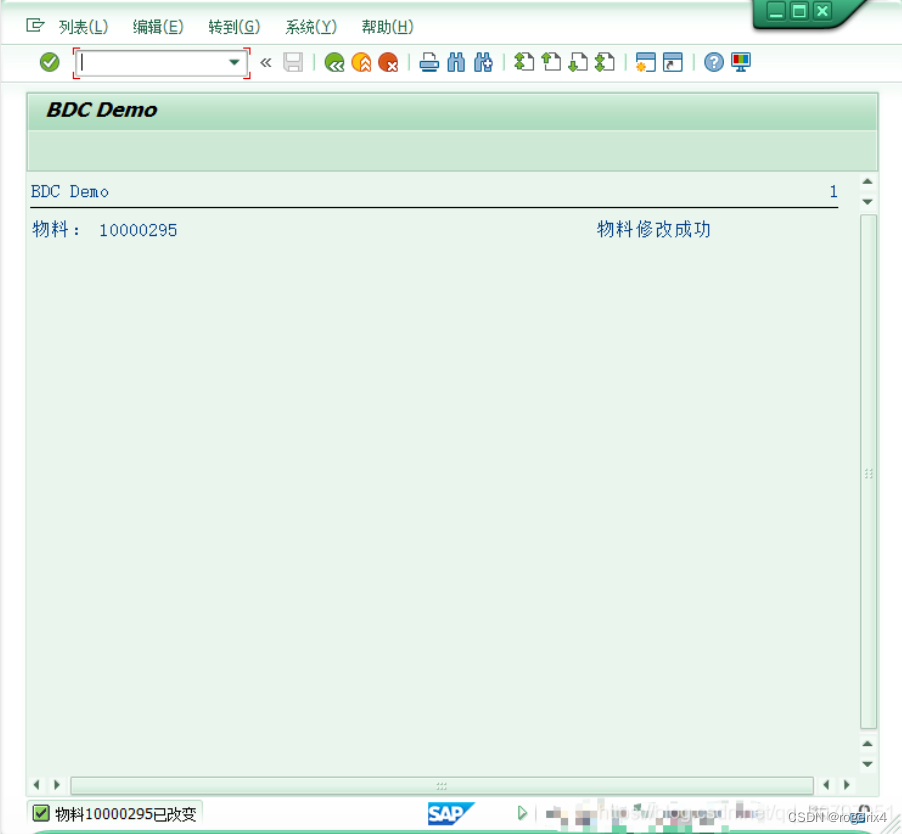
Task: Click the orange Exit icon
Action: coord(361,62)
